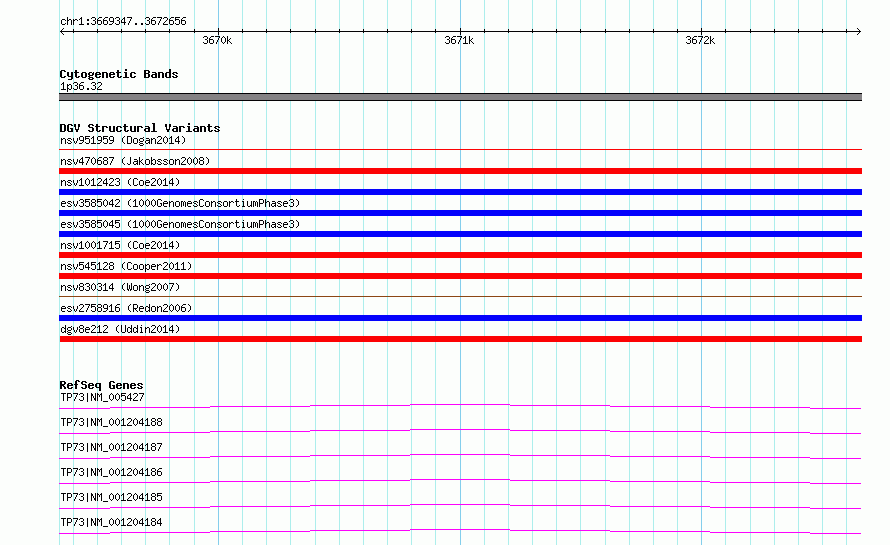Screen dimensions: 890x545
Task: Click the red bar under nsv545128
Action: (460, 276)
